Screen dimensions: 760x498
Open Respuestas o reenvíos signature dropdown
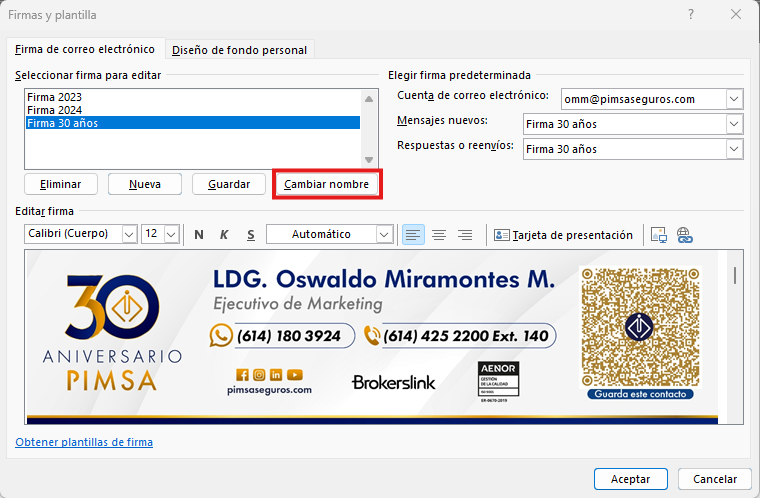click(734, 149)
